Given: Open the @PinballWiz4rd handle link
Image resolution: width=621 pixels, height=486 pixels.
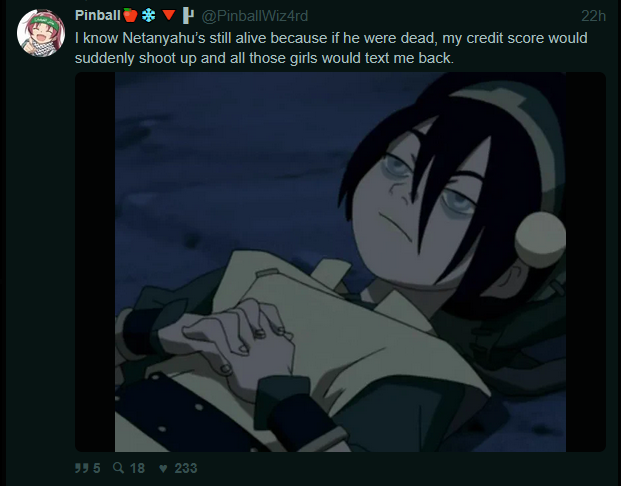Looking at the screenshot, I should pyautogui.click(x=255, y=16).
